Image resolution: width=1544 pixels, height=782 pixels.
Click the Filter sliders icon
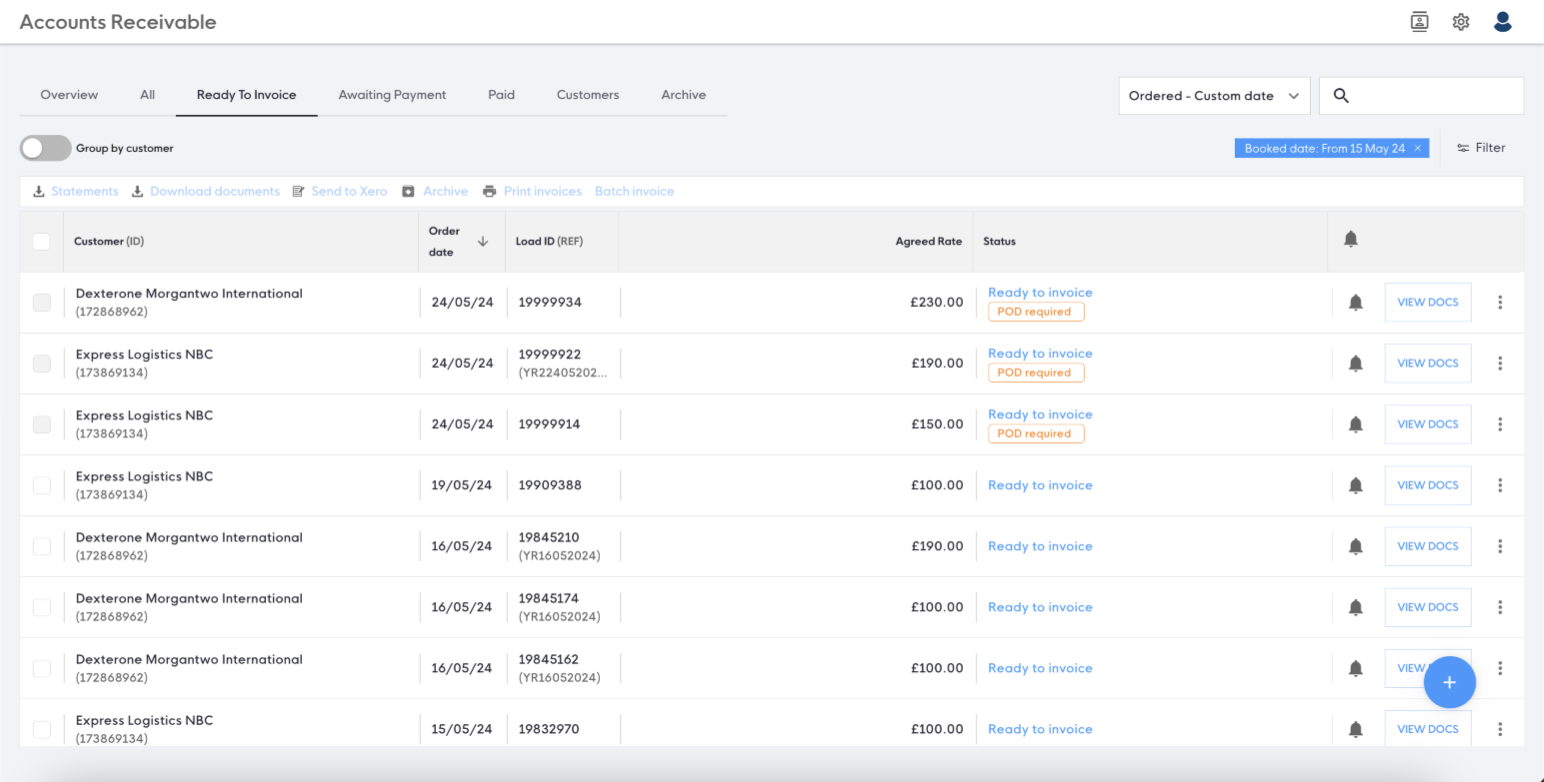coord(1463,148)
